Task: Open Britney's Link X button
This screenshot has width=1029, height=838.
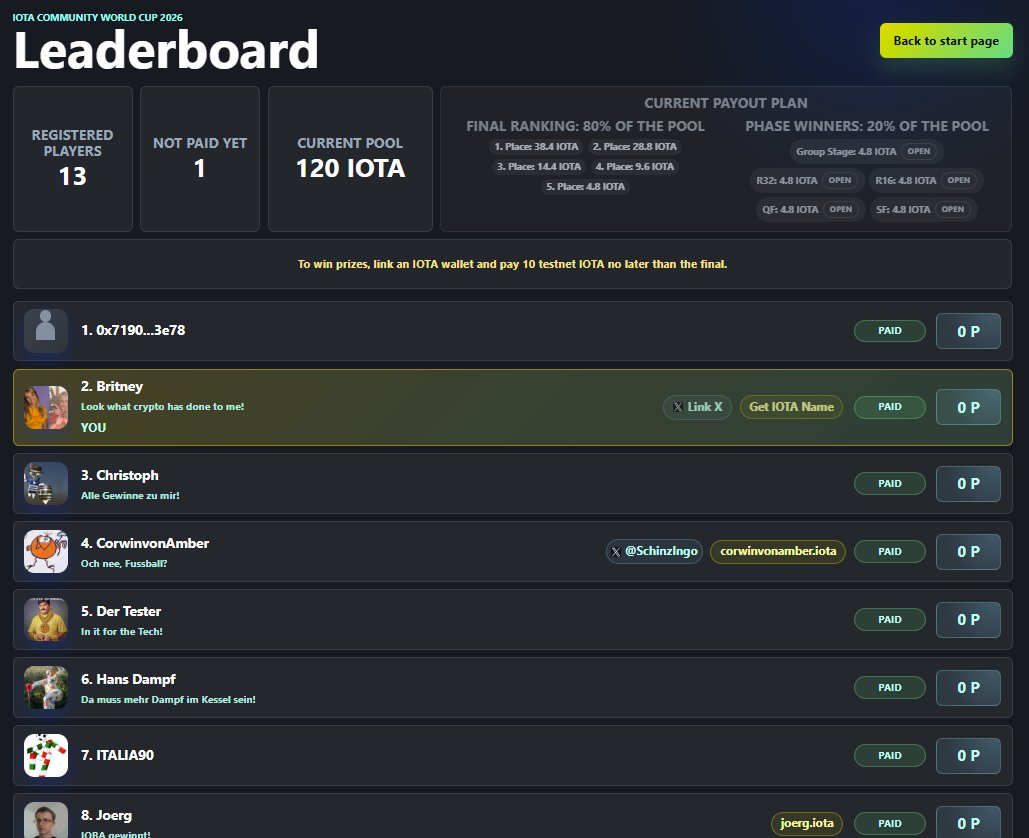Action: [x=697, y=407]
